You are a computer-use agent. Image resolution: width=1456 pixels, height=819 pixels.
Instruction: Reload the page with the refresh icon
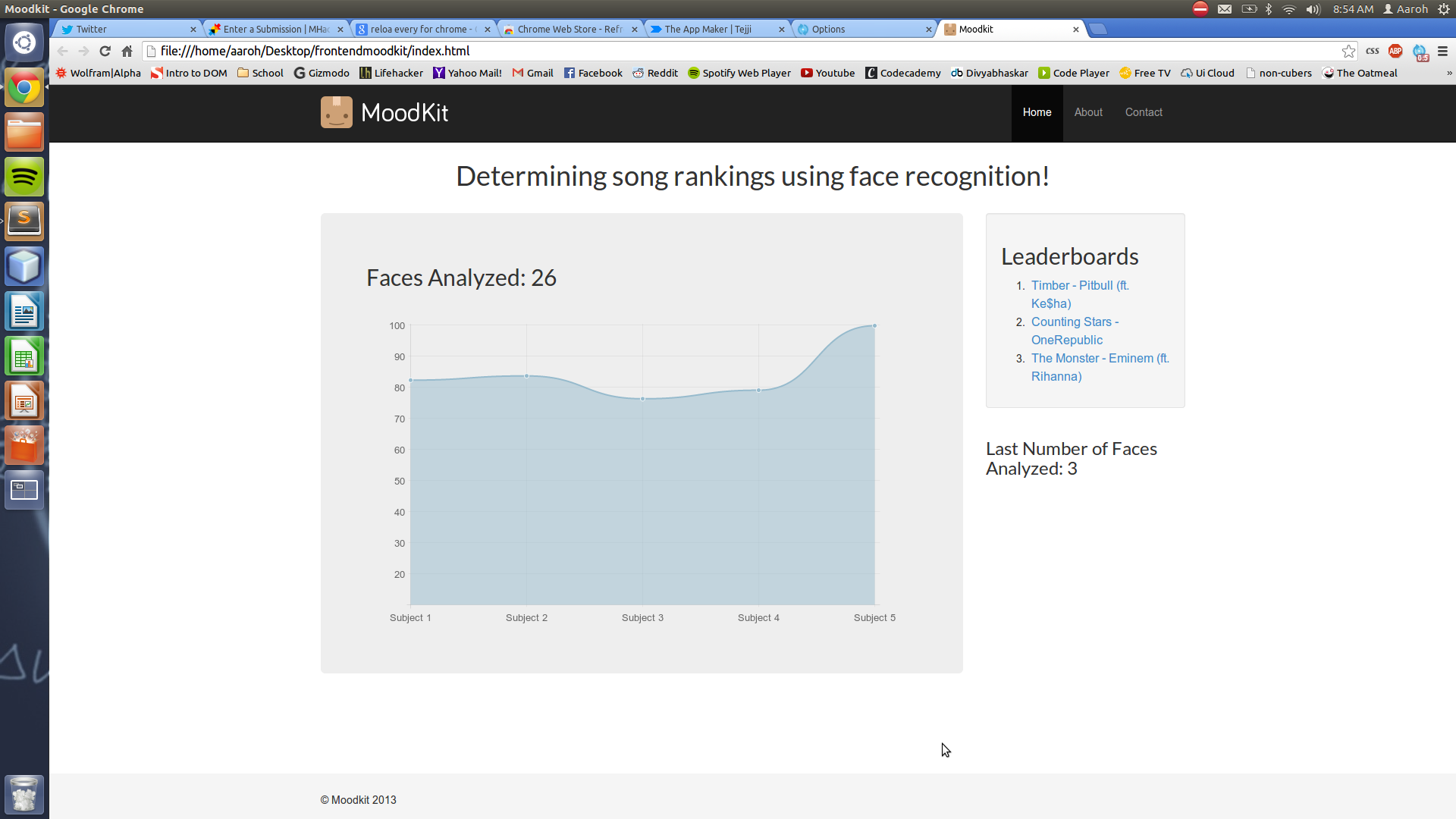(x=105, y=51)
